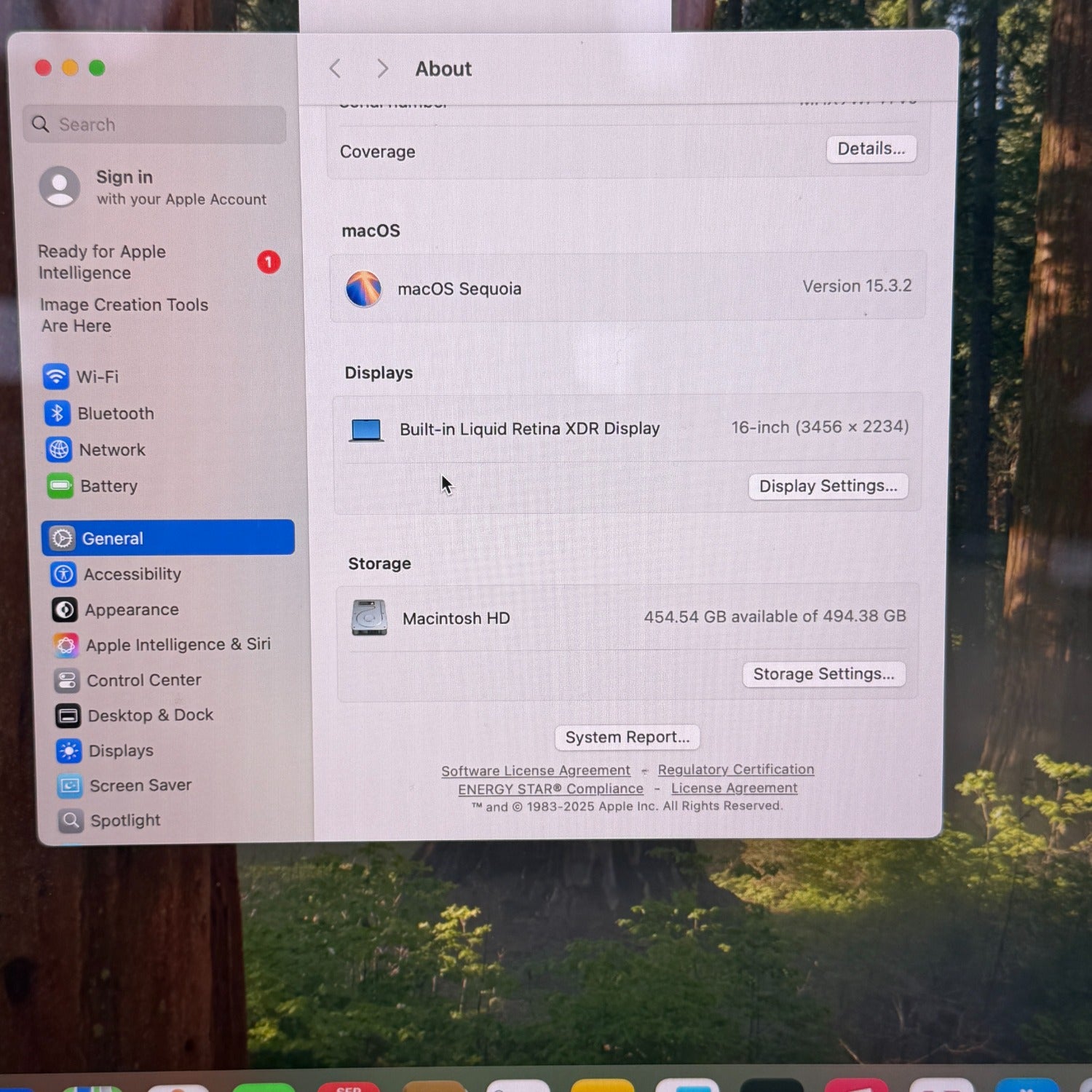Select Appearance label in the sidebar
Image resolution: width=1092 pixels, height=1092 pixels.
(132, 610)
